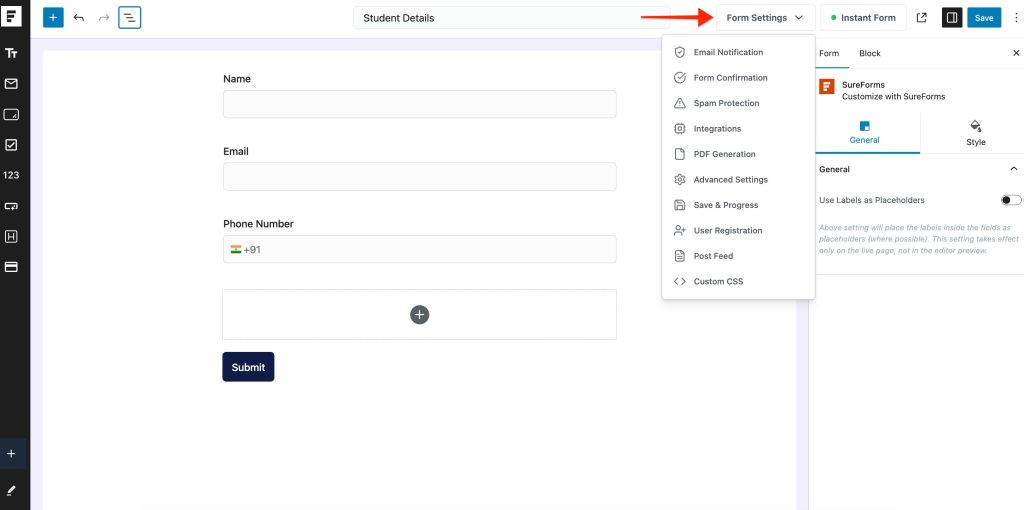Click the Phone Number field label

[x=258, y=224]
